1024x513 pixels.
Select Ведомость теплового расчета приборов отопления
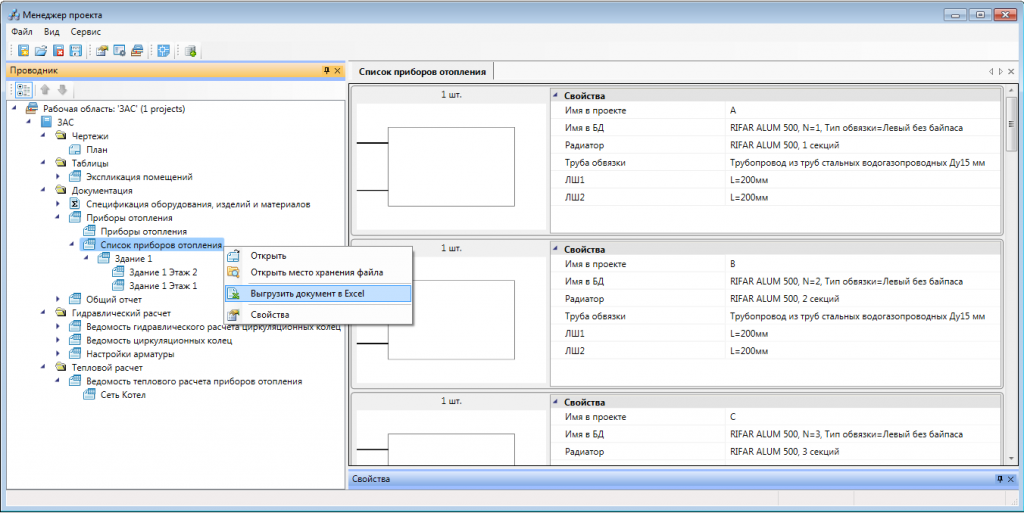(x=194, y=381)
